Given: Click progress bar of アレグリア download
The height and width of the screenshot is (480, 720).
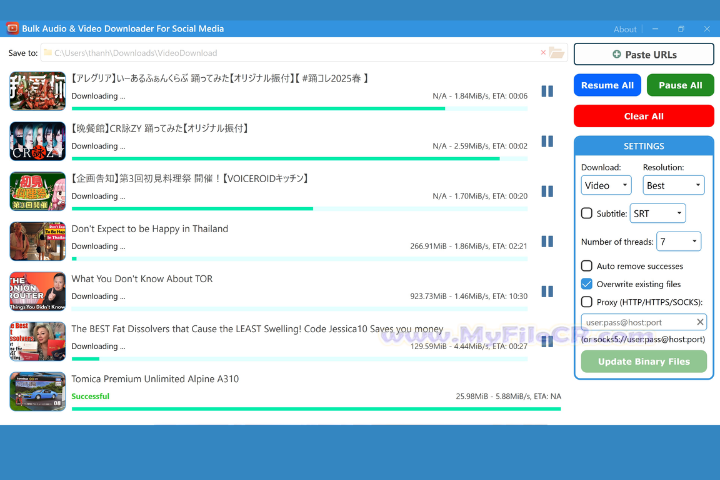Looking at the screenshot, I should (x=299, y=109).
